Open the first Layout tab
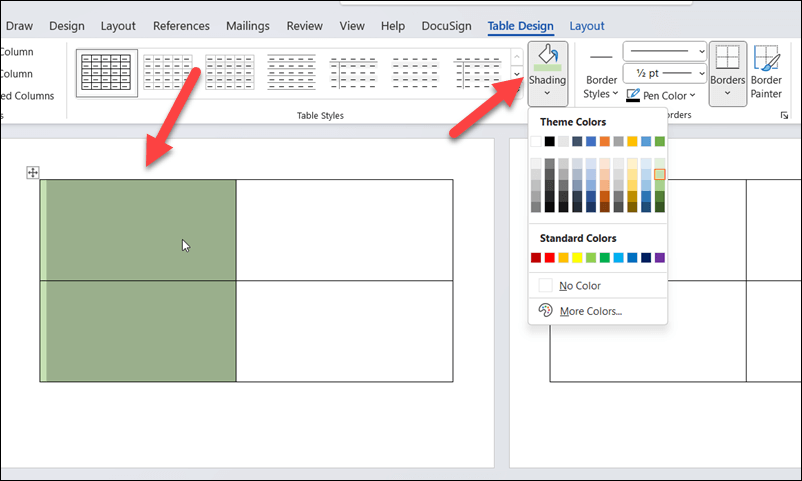This screenshot has width=802, height=481. (118, 26)
